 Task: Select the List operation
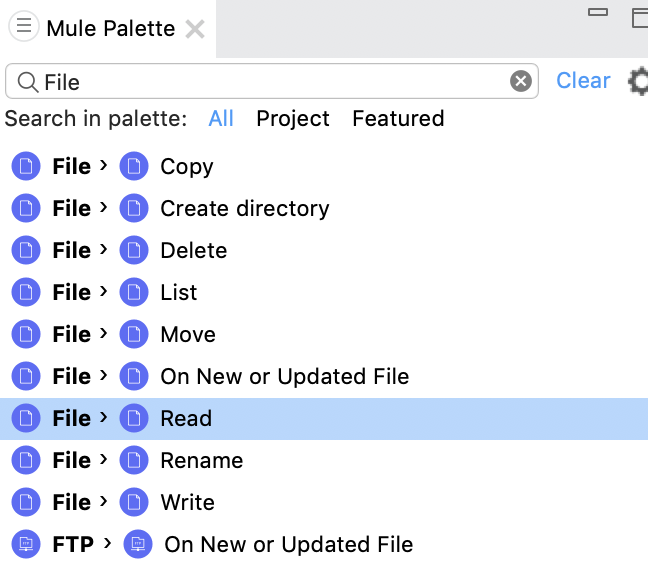[x=179, y=292]
